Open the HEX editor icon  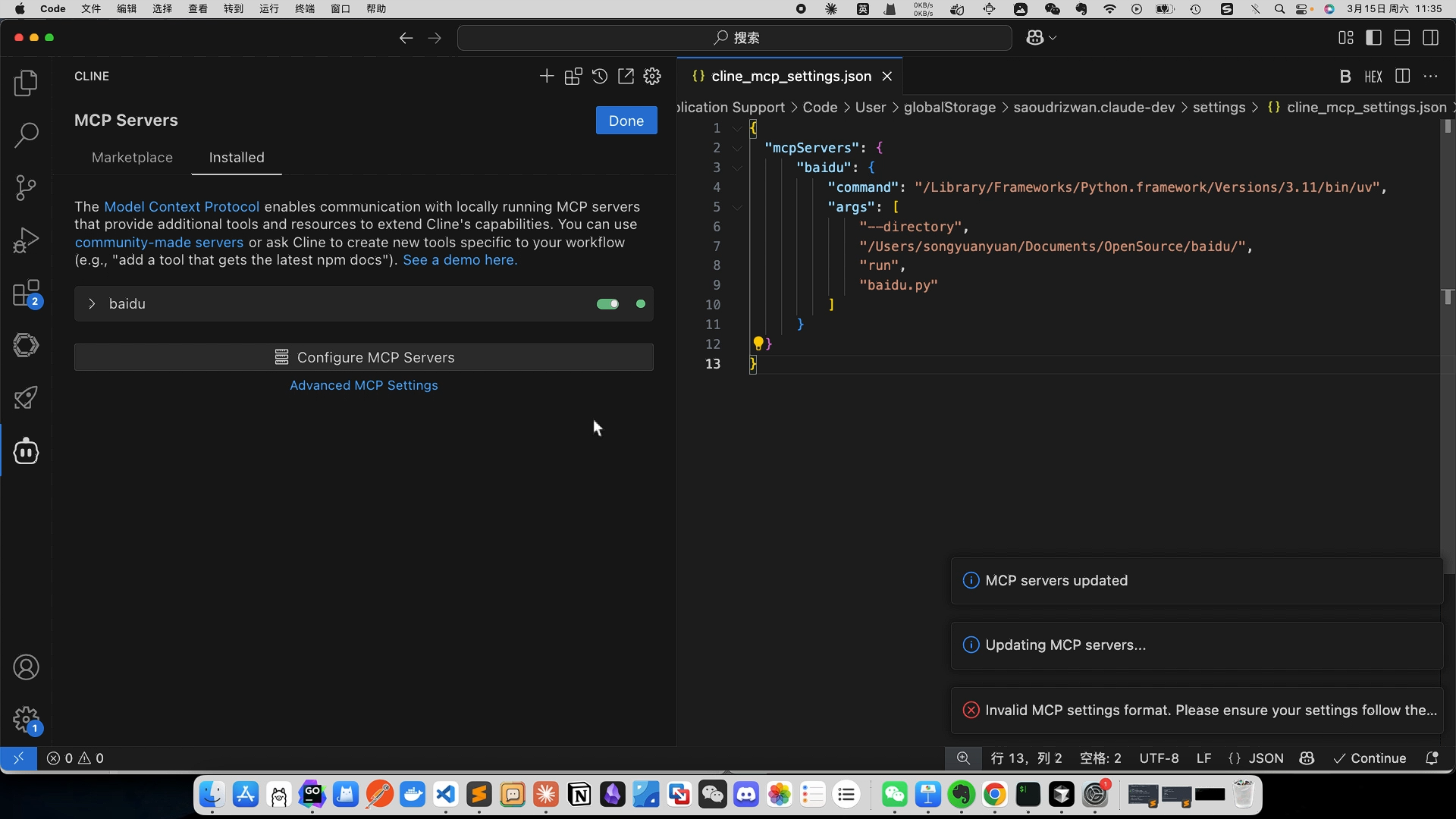tap(1373, 77)
